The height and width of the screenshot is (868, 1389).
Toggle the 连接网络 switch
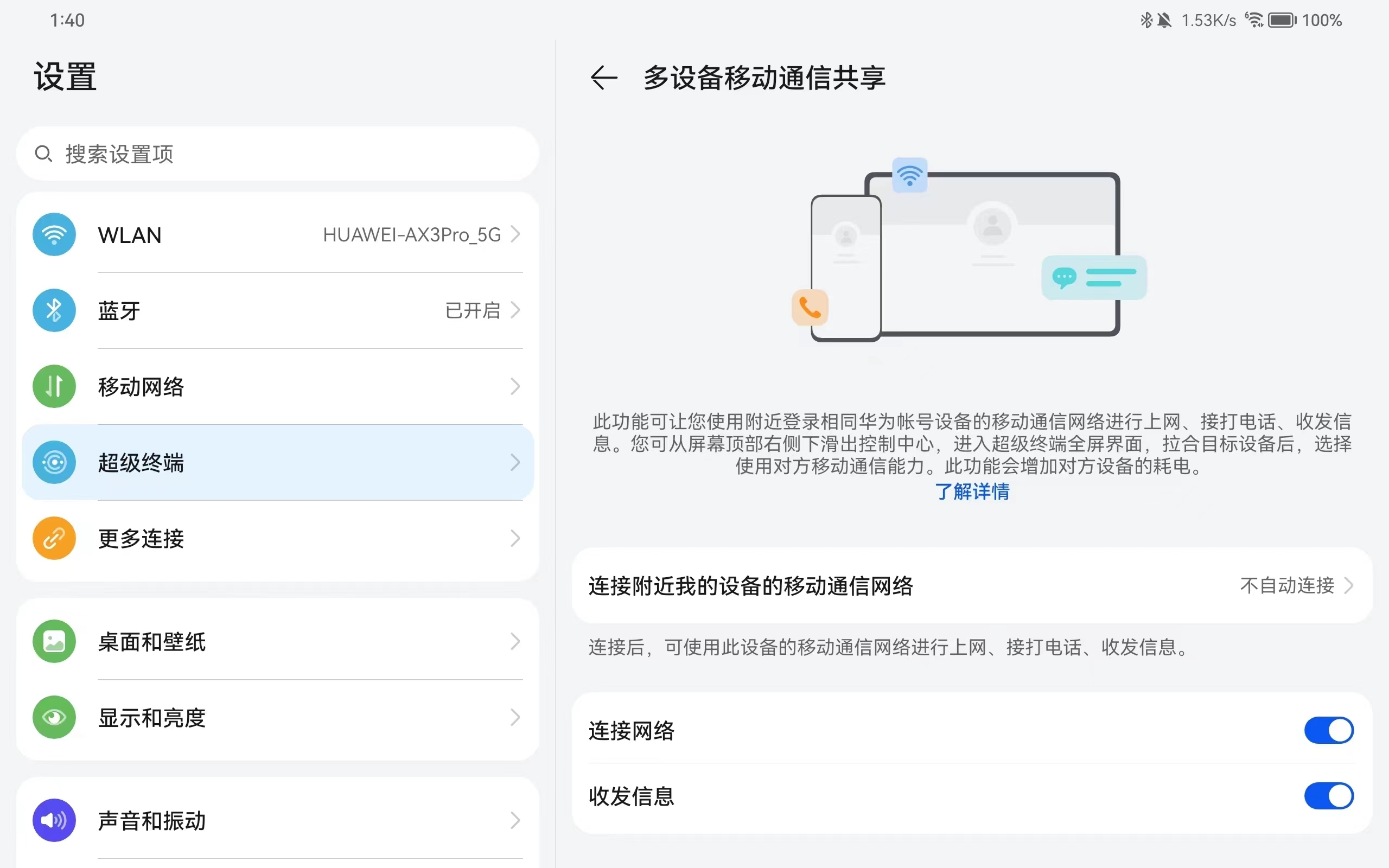pyautogui.click(x=1328, y=731)
